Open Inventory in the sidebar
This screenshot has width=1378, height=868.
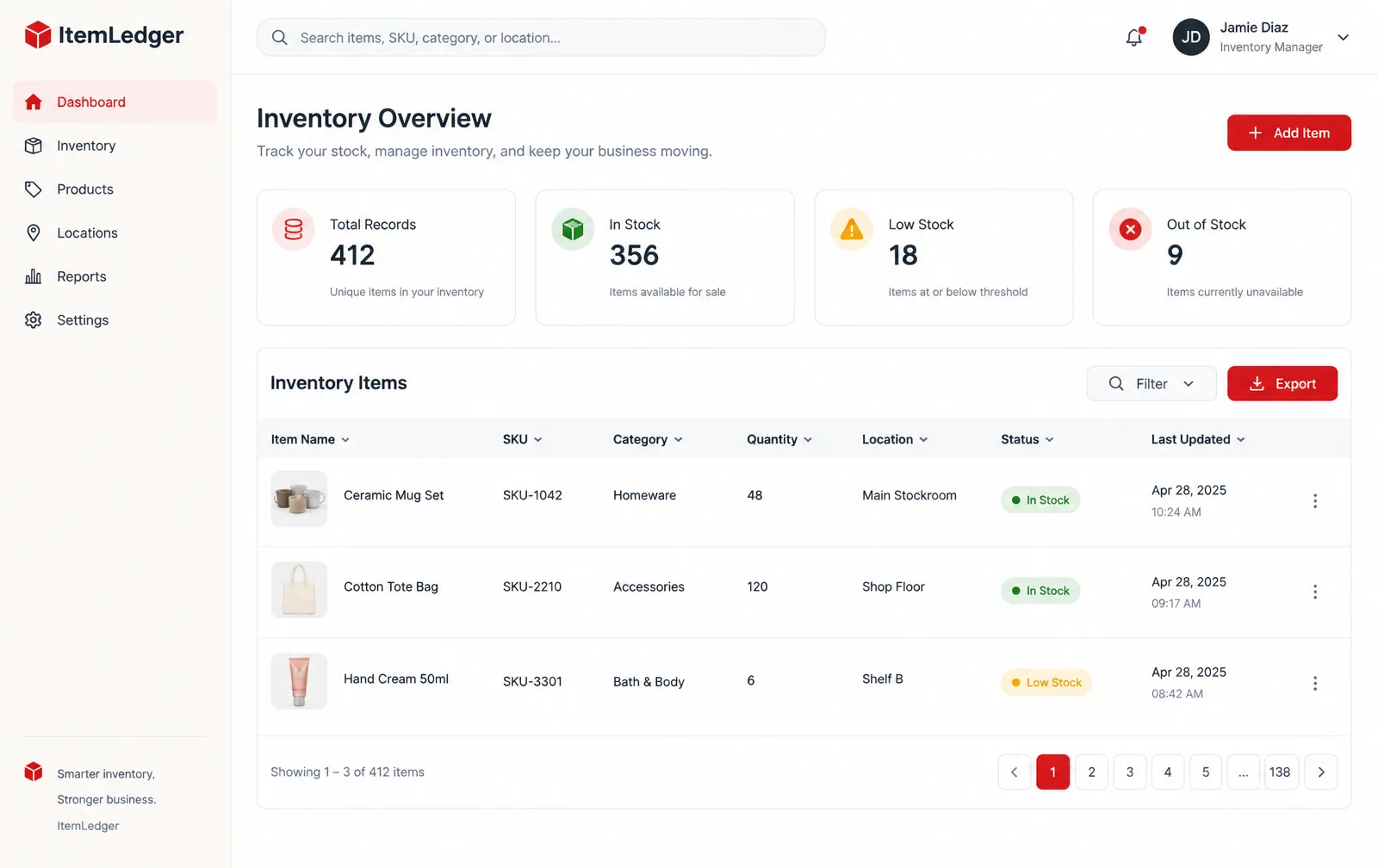tap(115, 146)
